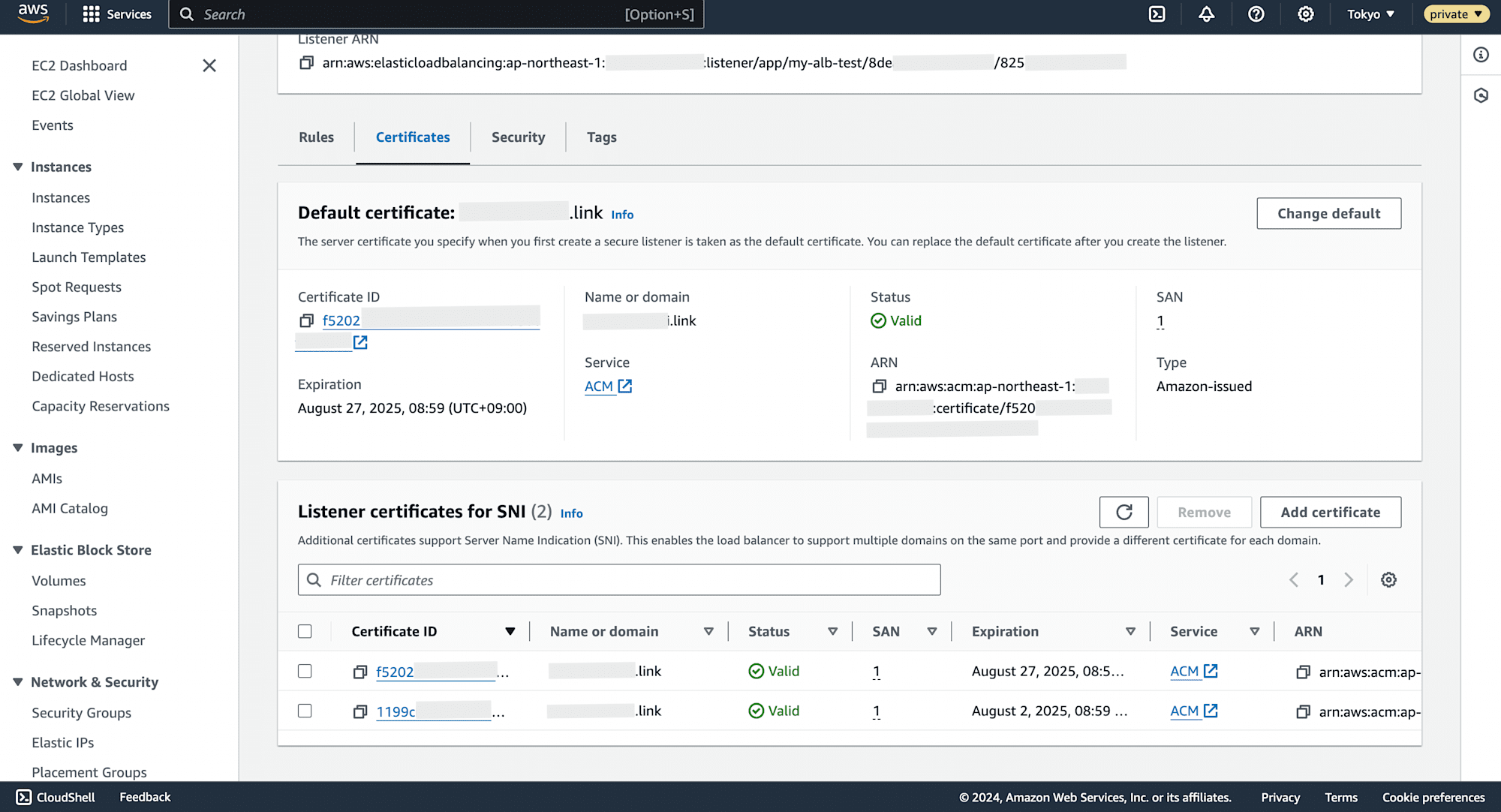Copy the Listener ARN

coord(306,63)
